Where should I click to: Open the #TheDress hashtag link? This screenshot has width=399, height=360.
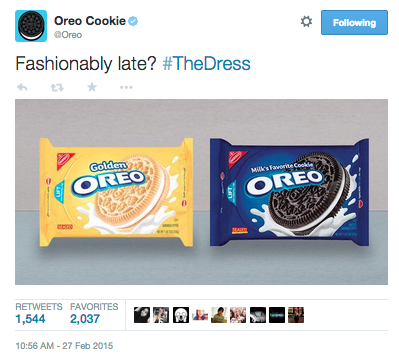[x=207, y=63]
